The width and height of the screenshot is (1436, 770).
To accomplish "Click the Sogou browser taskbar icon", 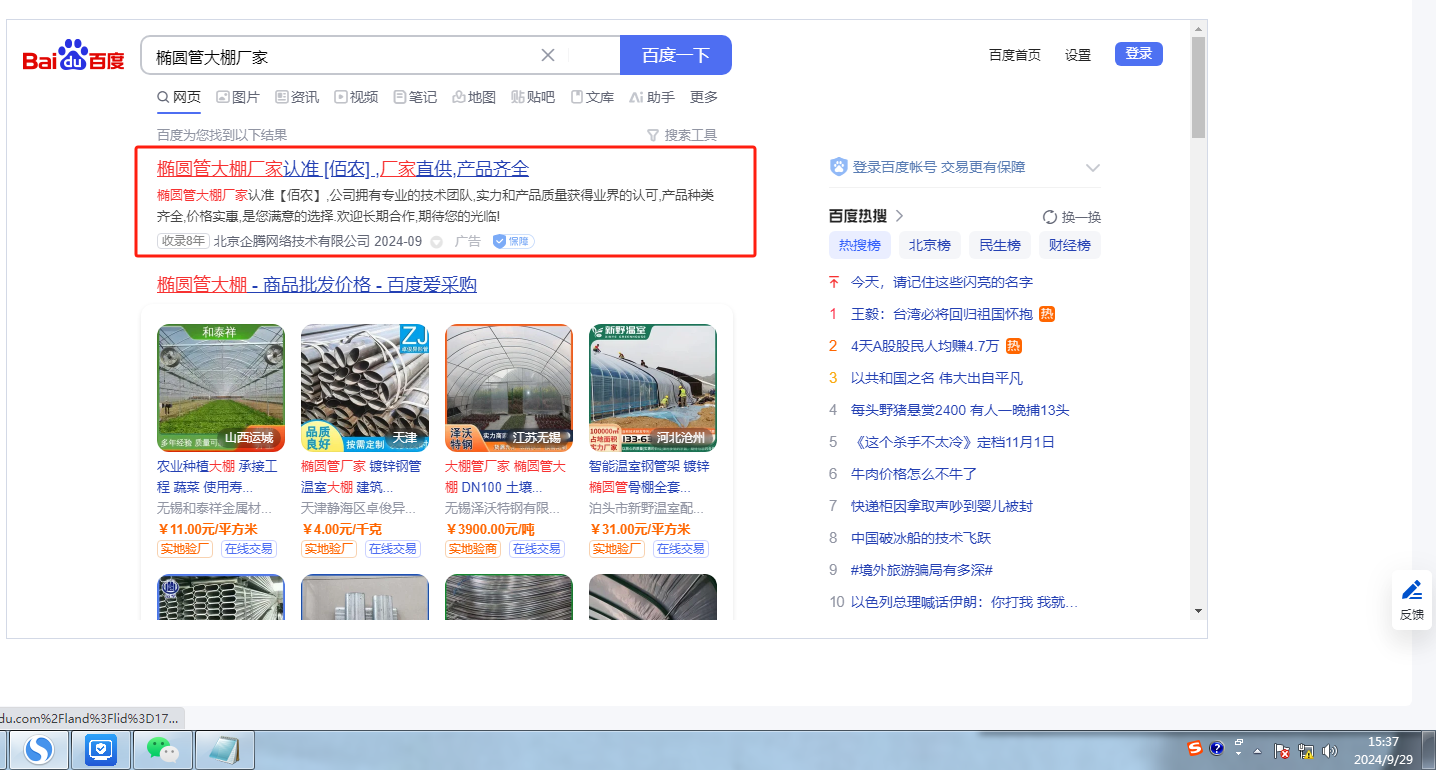I will [39, 748].
